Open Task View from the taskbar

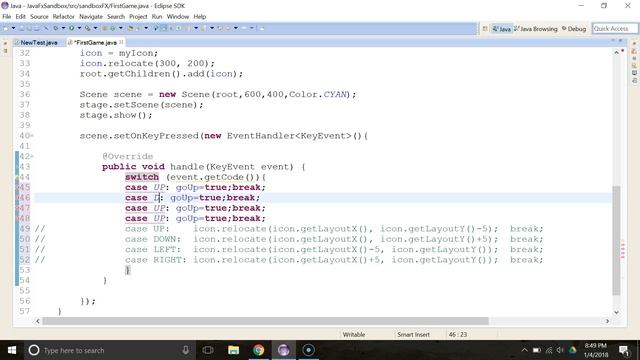click(208, 350)
